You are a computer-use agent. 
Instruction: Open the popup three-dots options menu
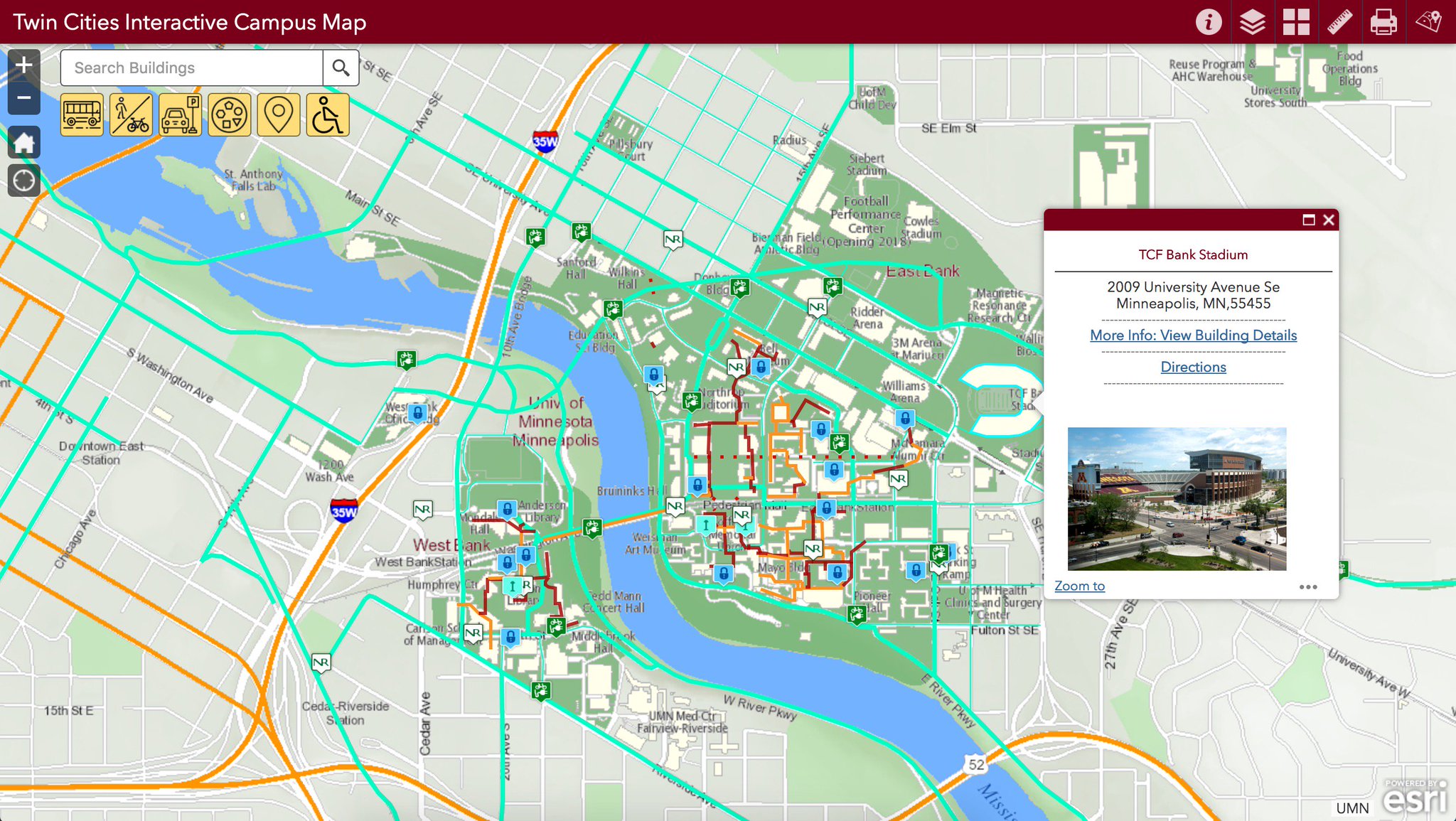coord(1308,587)
